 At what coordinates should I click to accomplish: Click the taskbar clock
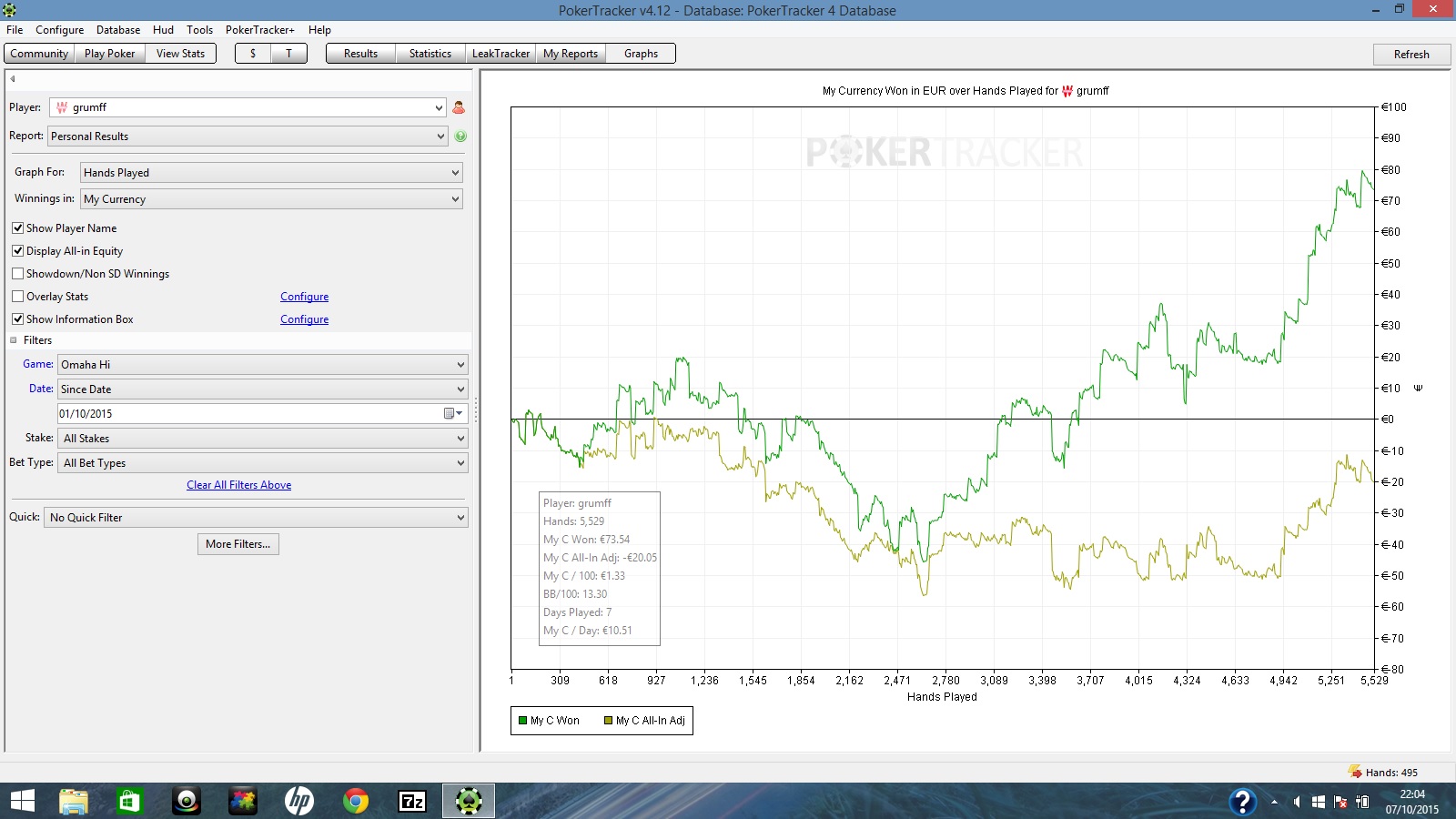click(1412, 802)
